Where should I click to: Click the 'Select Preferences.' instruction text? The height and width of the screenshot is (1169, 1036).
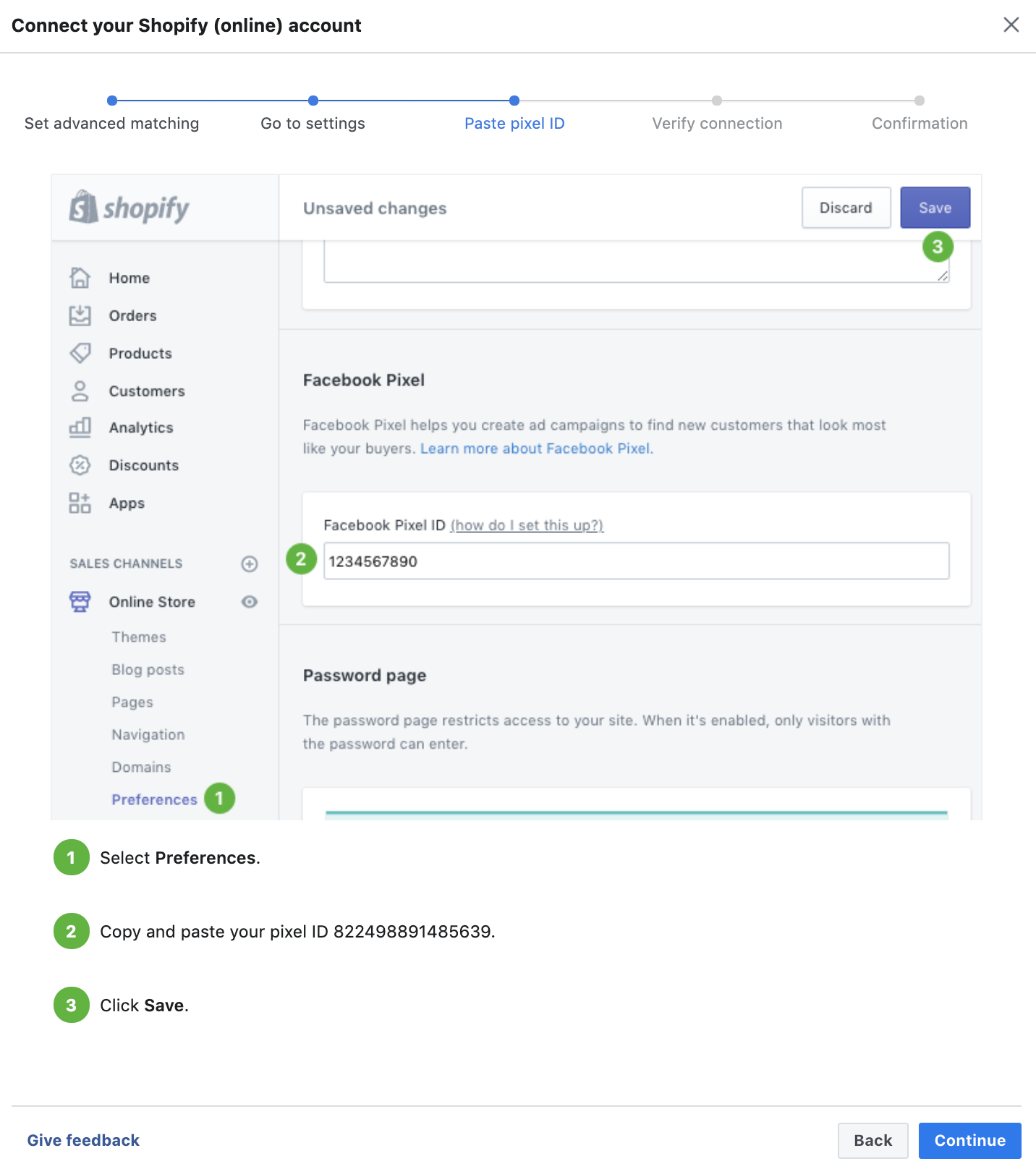[x=180, y=858]
